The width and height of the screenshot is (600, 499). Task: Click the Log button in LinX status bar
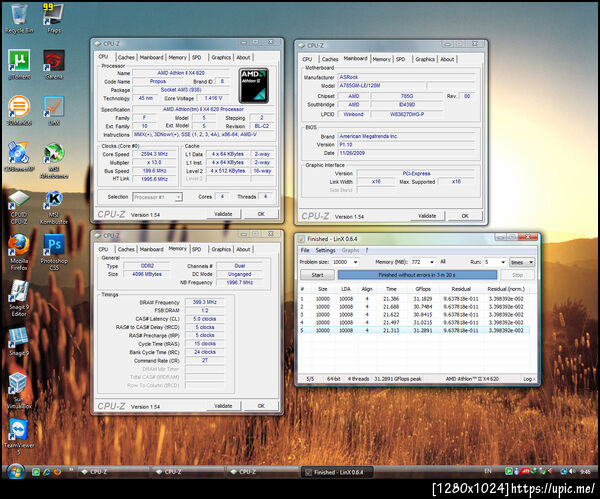click(x=528, y=379)
